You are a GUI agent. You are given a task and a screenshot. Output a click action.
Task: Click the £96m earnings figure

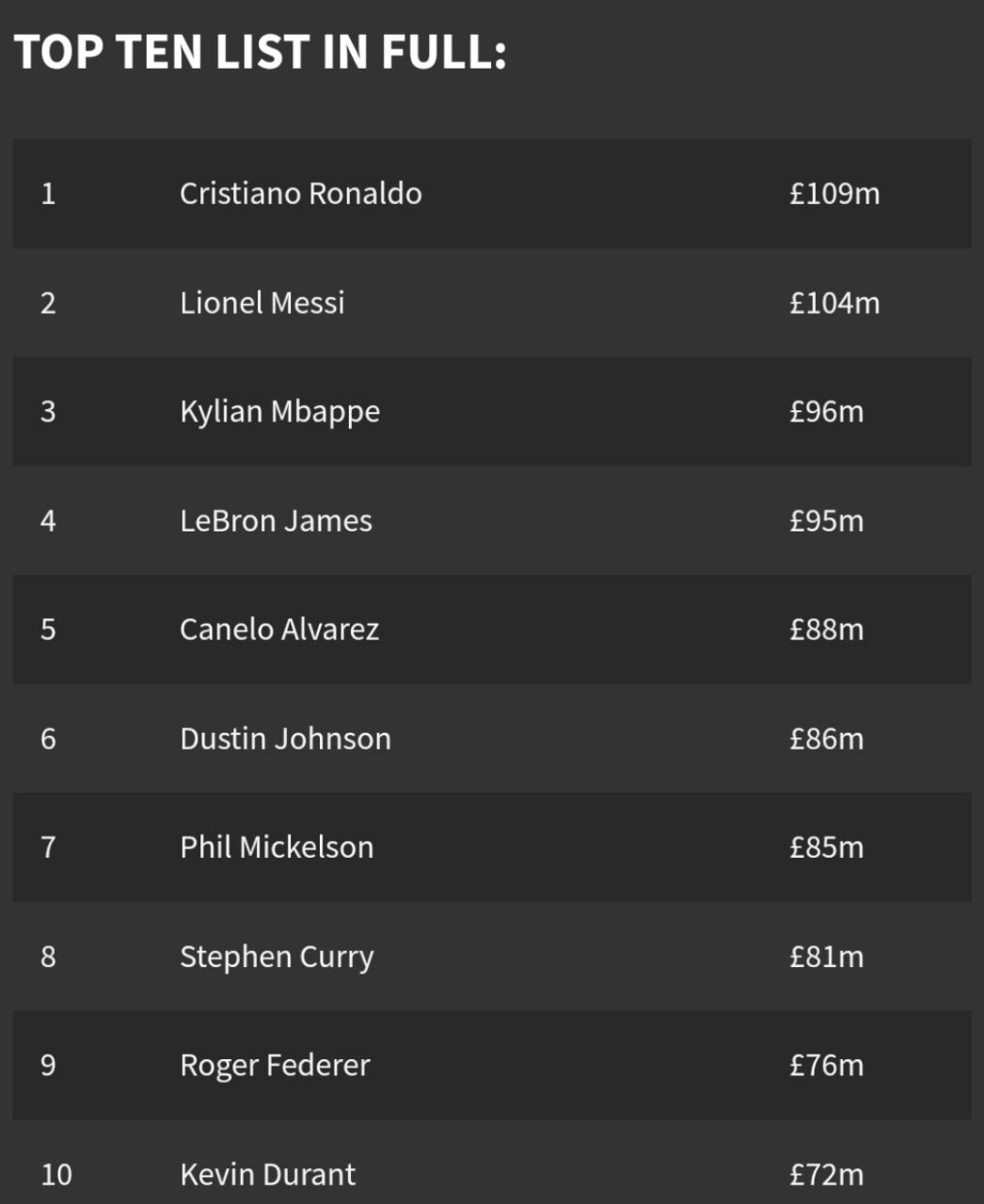(826, 412)
